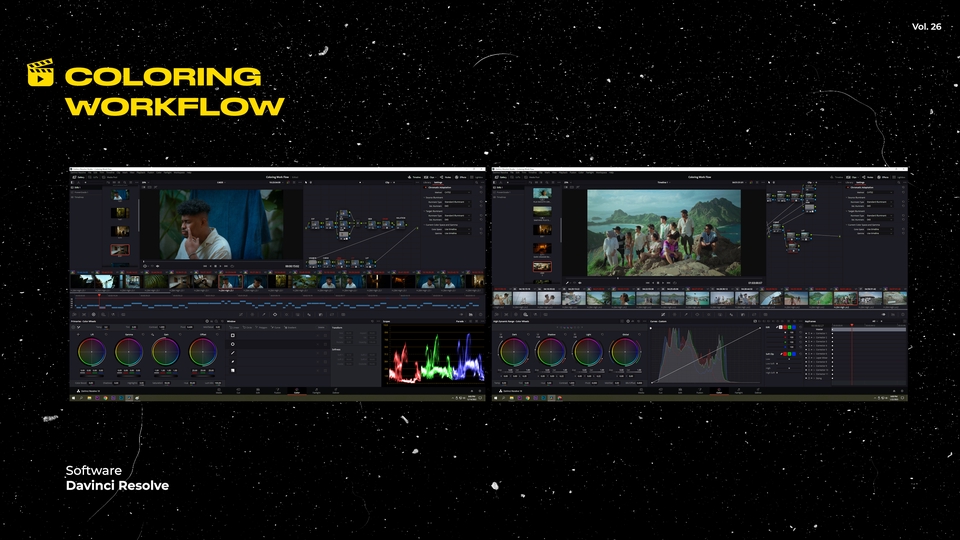
Task: Adjust the Gain color wheel in left window
Action: [x=166, y=352]
